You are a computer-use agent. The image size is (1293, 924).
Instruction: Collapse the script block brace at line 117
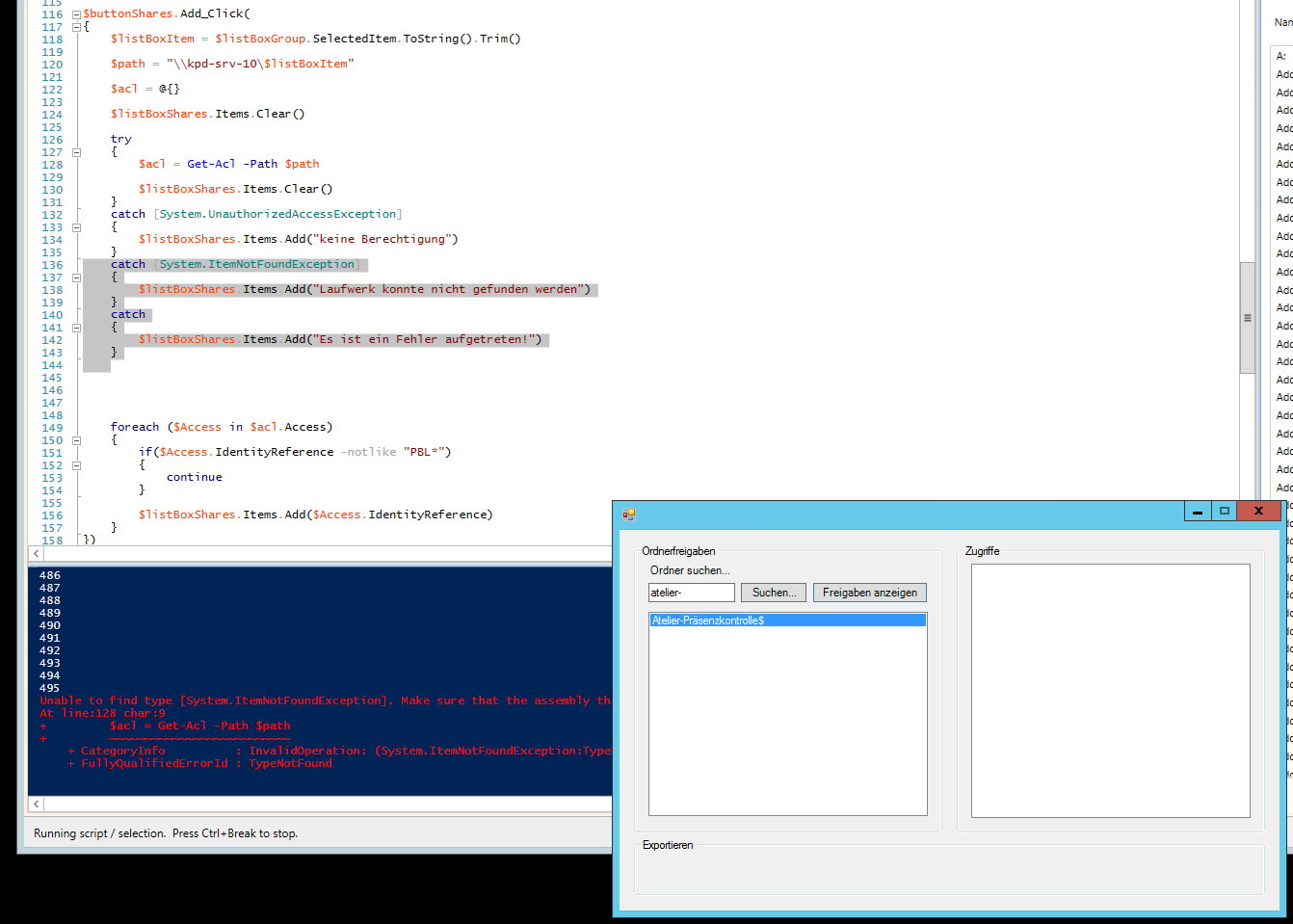pos(76,27)
